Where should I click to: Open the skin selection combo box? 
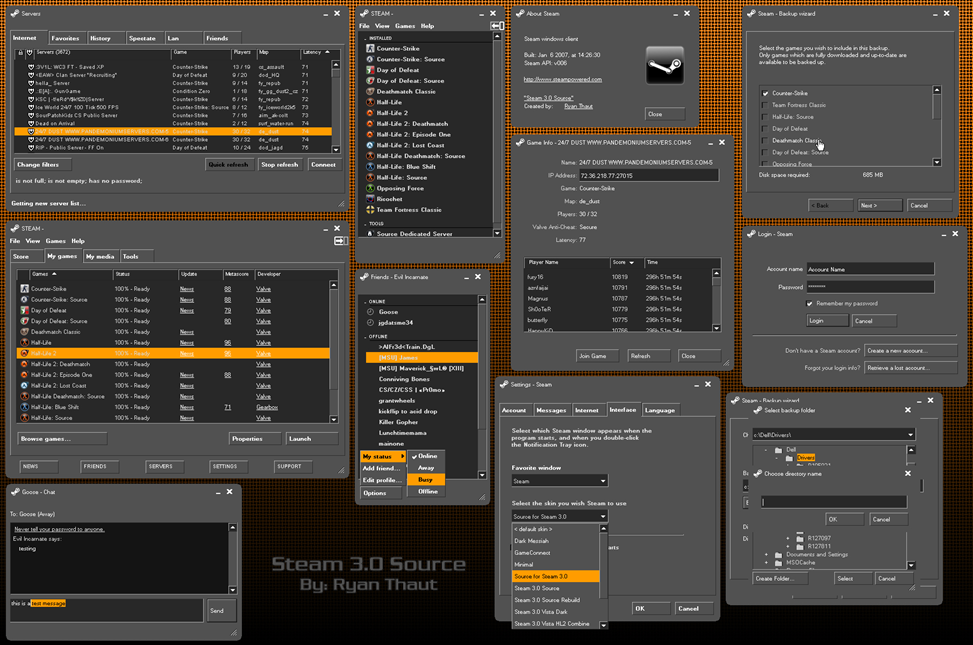560,516
